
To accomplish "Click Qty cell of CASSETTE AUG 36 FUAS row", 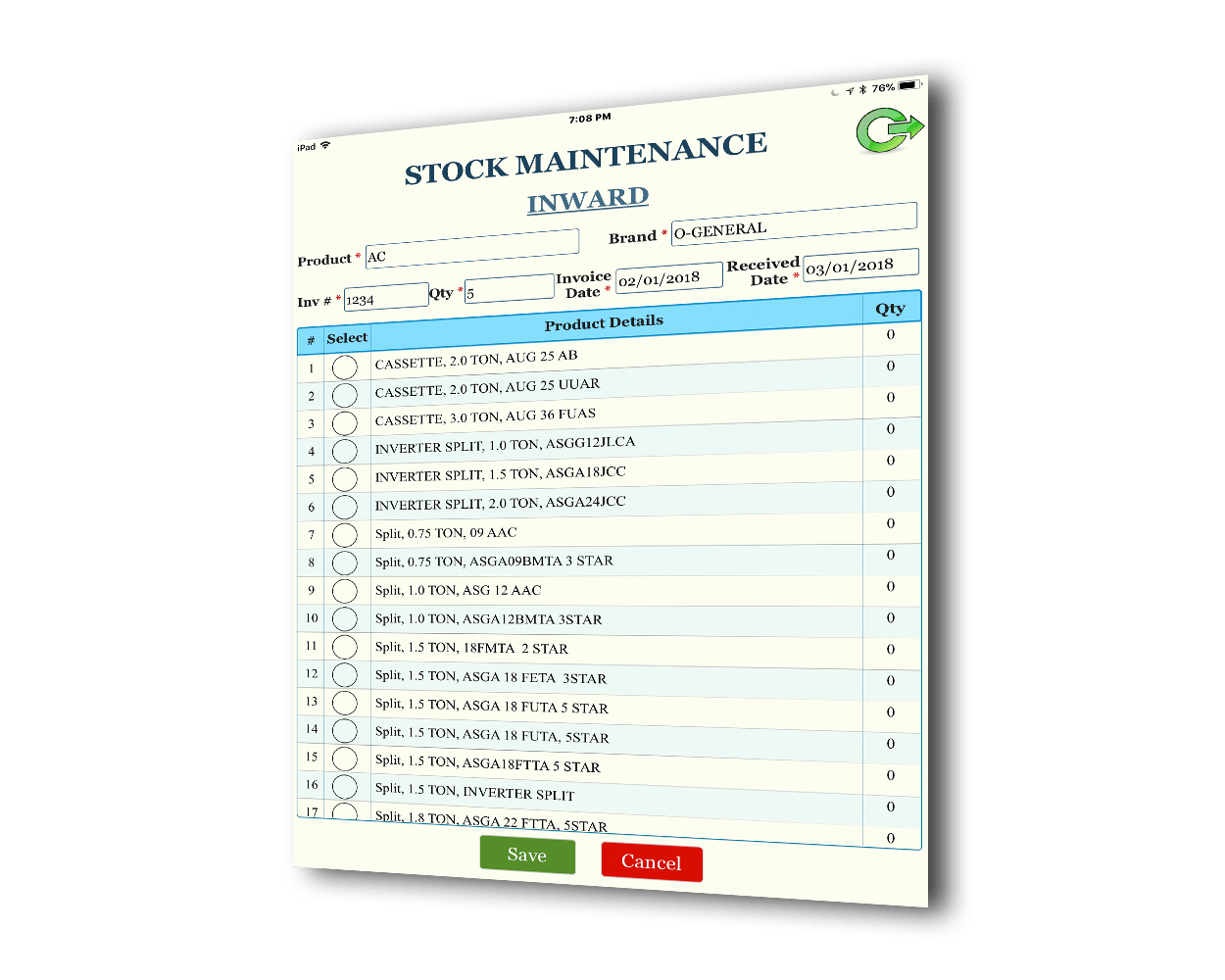I will click(x=891, y=398).
